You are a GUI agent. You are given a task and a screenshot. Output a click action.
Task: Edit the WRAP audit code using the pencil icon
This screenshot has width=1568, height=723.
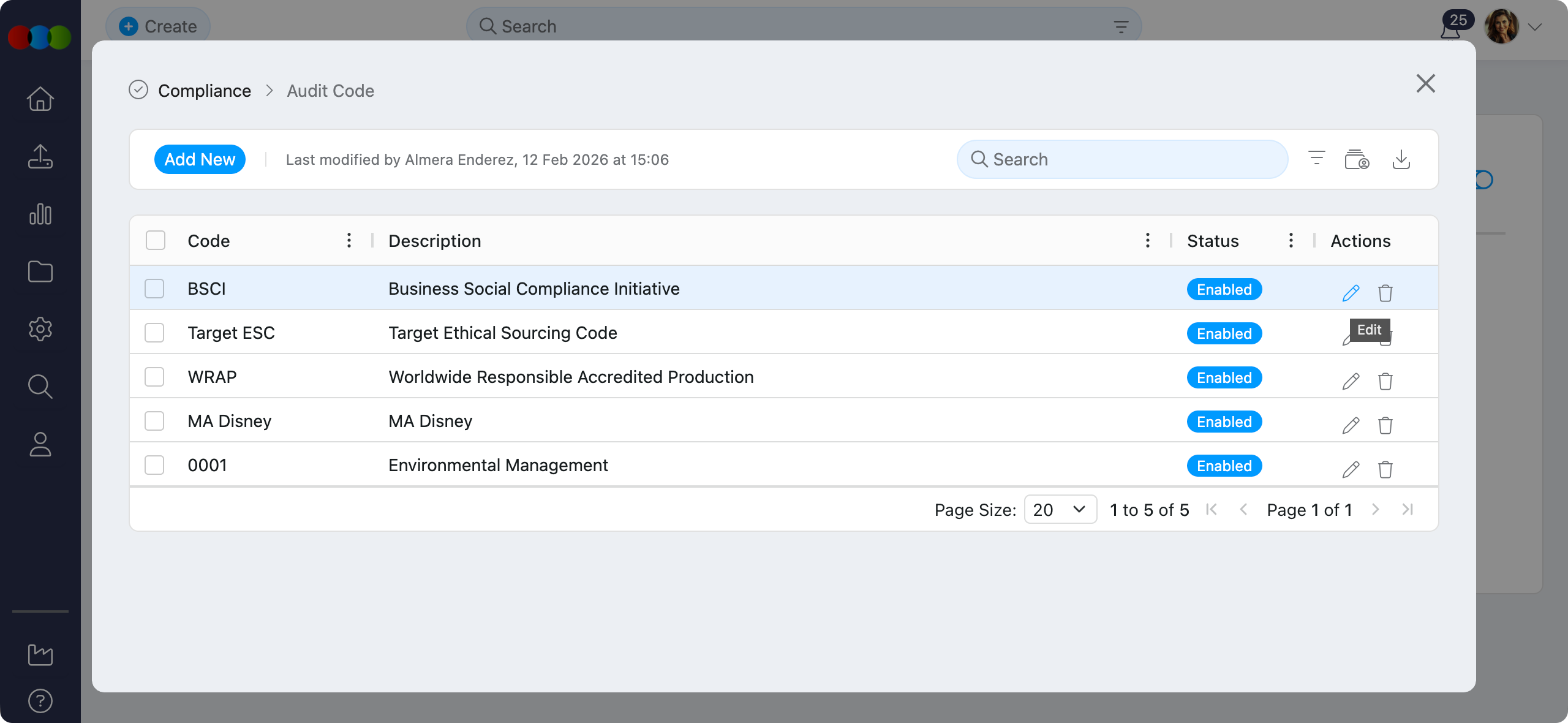[1350, 381]
